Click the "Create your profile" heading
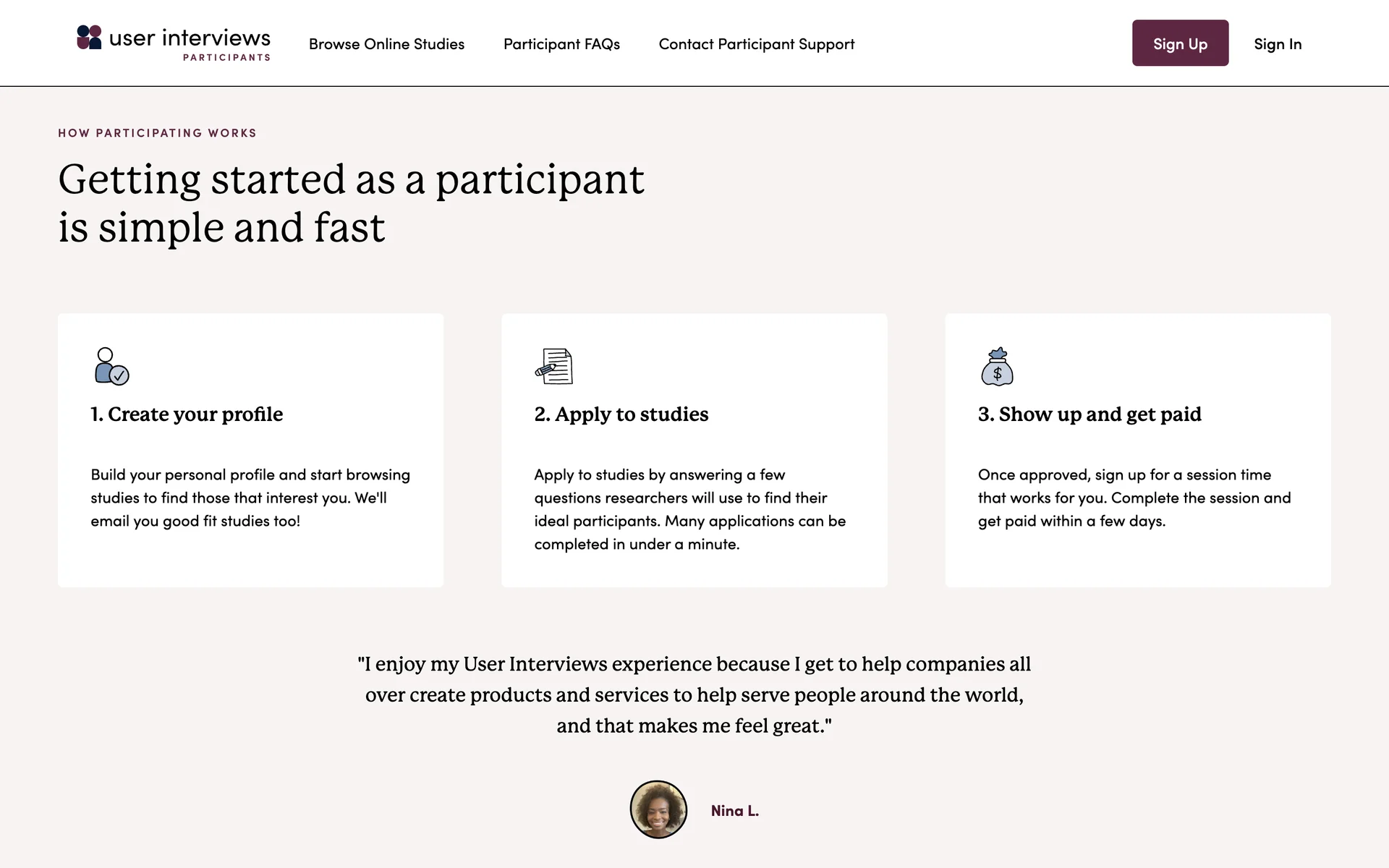 187,414
